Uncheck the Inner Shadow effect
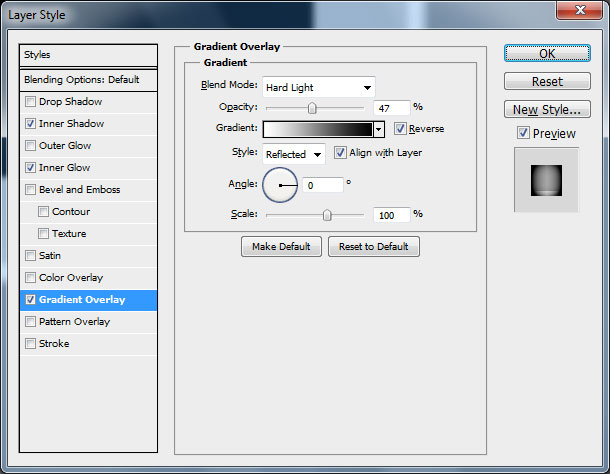This screenshot has height=474, width=610. point(30,124)
